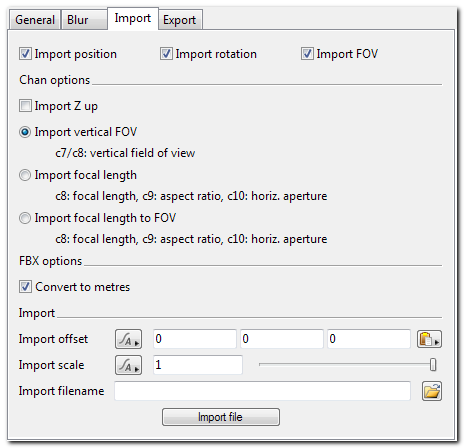Click the Import scale value field
The width and height of the screenshot is (464, 448).
click(x=198, y=365)
